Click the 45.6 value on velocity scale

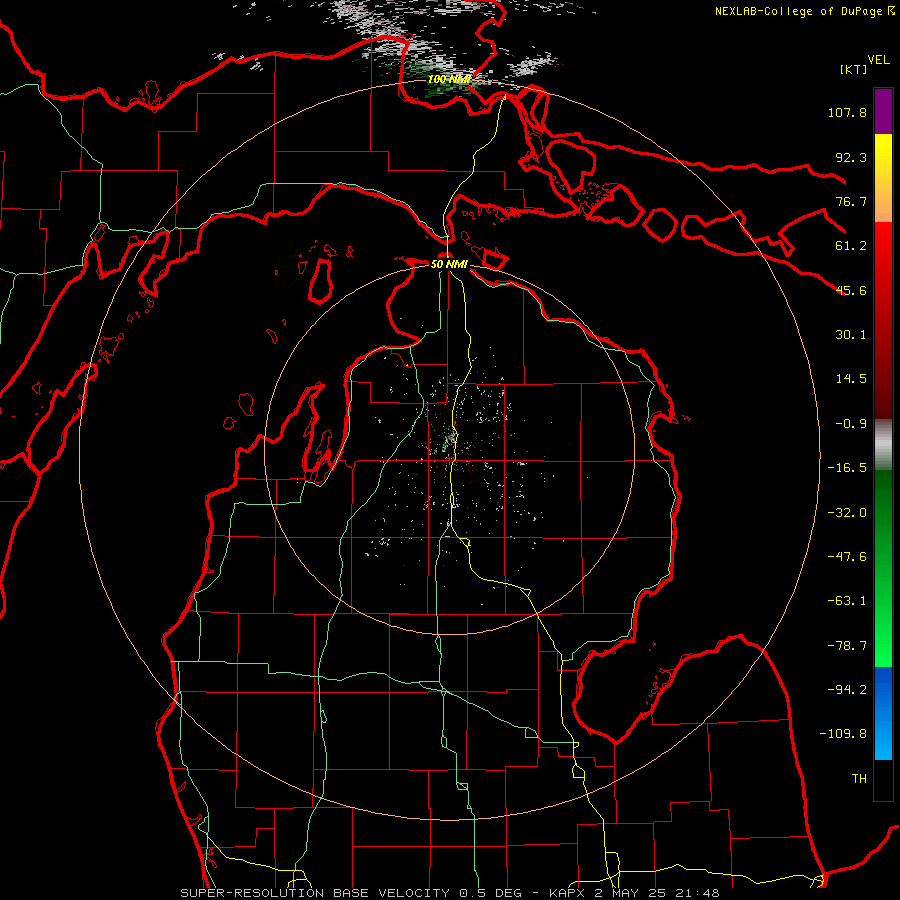851,290
